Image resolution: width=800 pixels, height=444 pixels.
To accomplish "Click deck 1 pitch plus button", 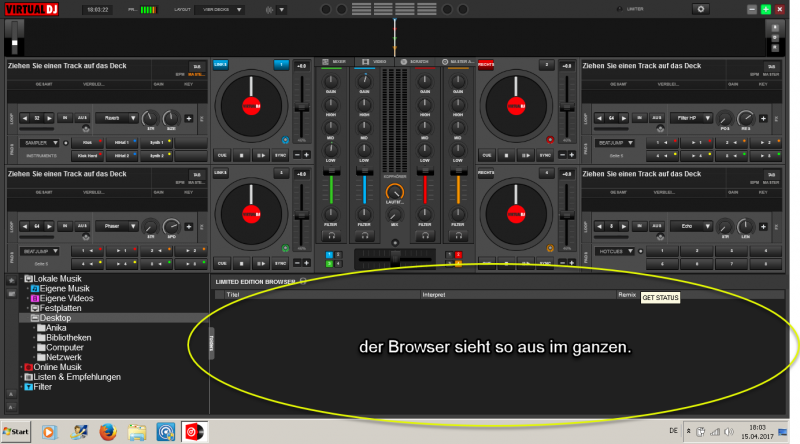I will (x=307, y=155).
